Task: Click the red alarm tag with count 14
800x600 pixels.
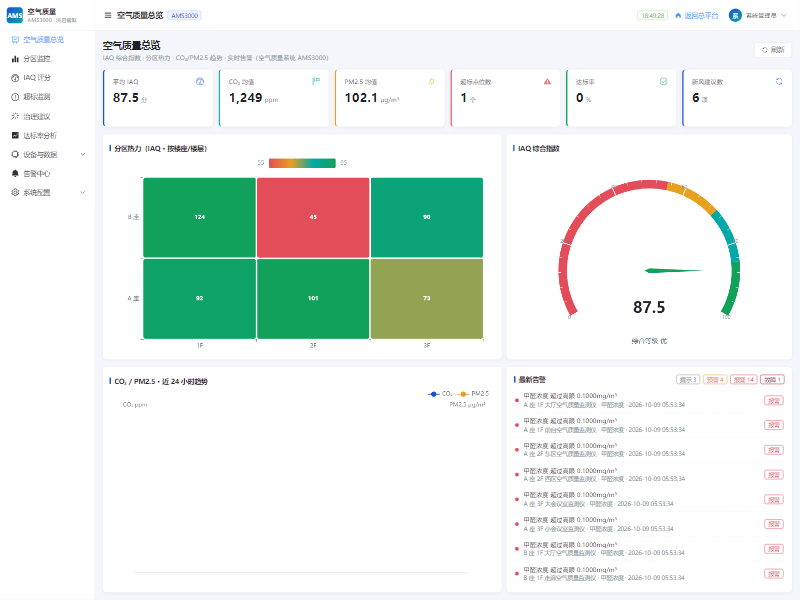Action: click(x=744, y=380)
